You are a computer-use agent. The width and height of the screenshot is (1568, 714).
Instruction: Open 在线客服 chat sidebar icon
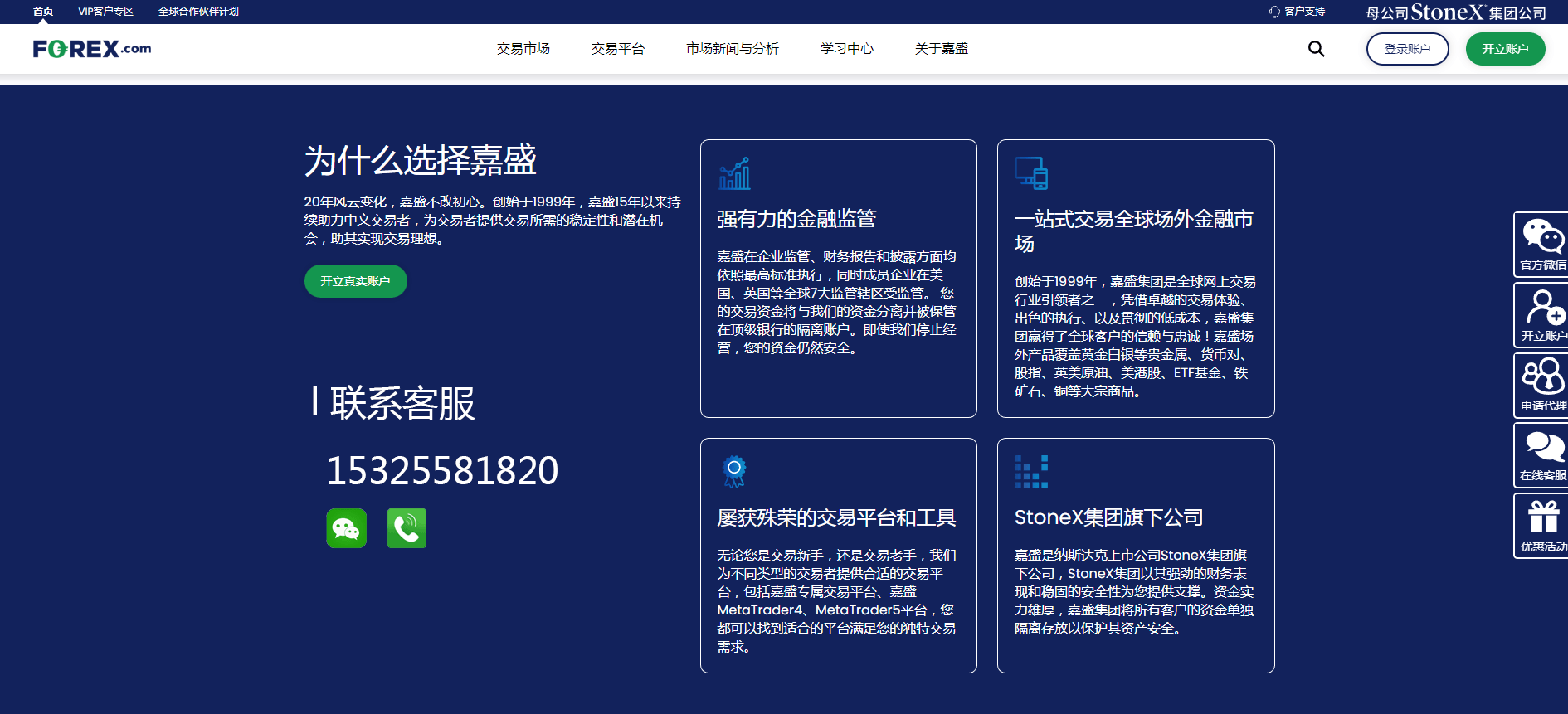(1542, 455)
